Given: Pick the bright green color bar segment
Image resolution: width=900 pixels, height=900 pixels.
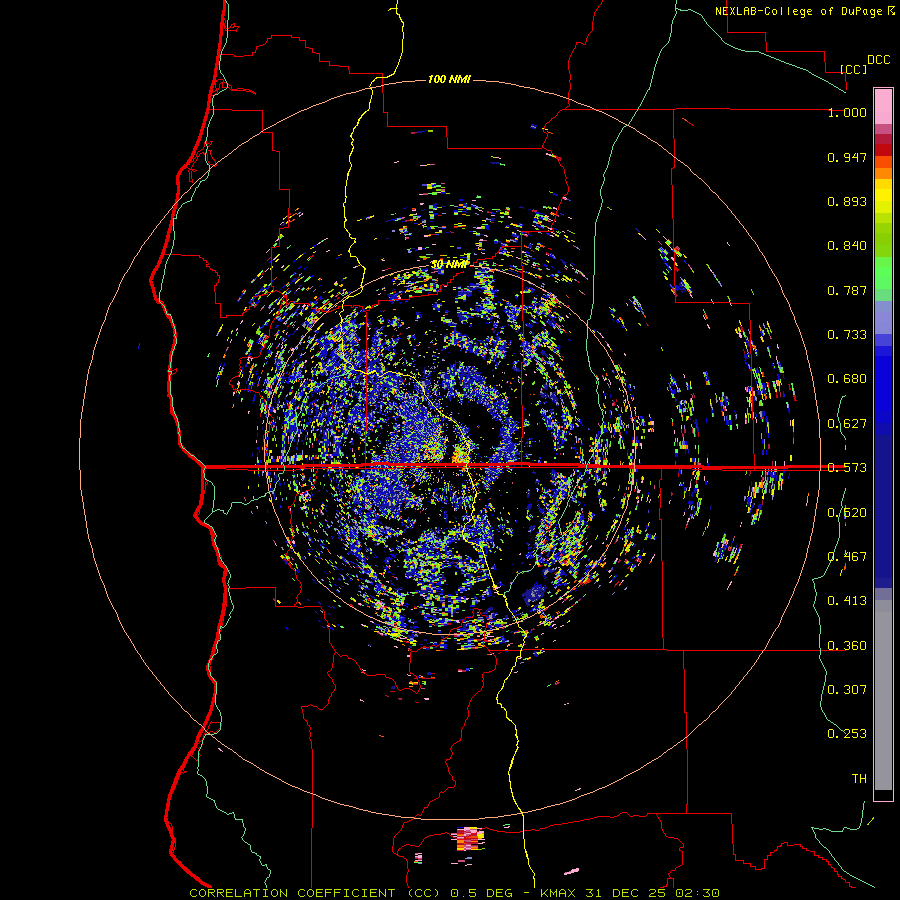Looking at the screenshot, I should [x=883, y=273].
